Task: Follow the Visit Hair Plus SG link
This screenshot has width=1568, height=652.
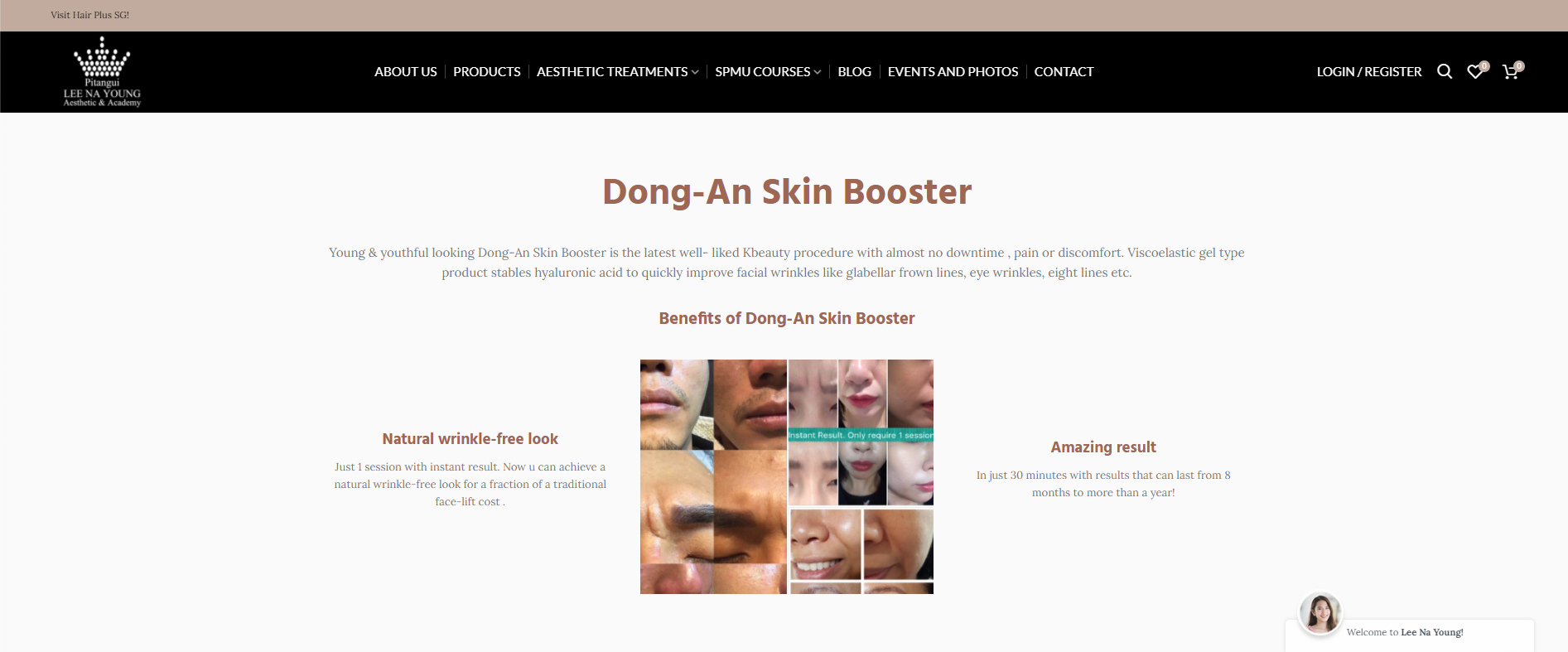Action: click(89, 15)
